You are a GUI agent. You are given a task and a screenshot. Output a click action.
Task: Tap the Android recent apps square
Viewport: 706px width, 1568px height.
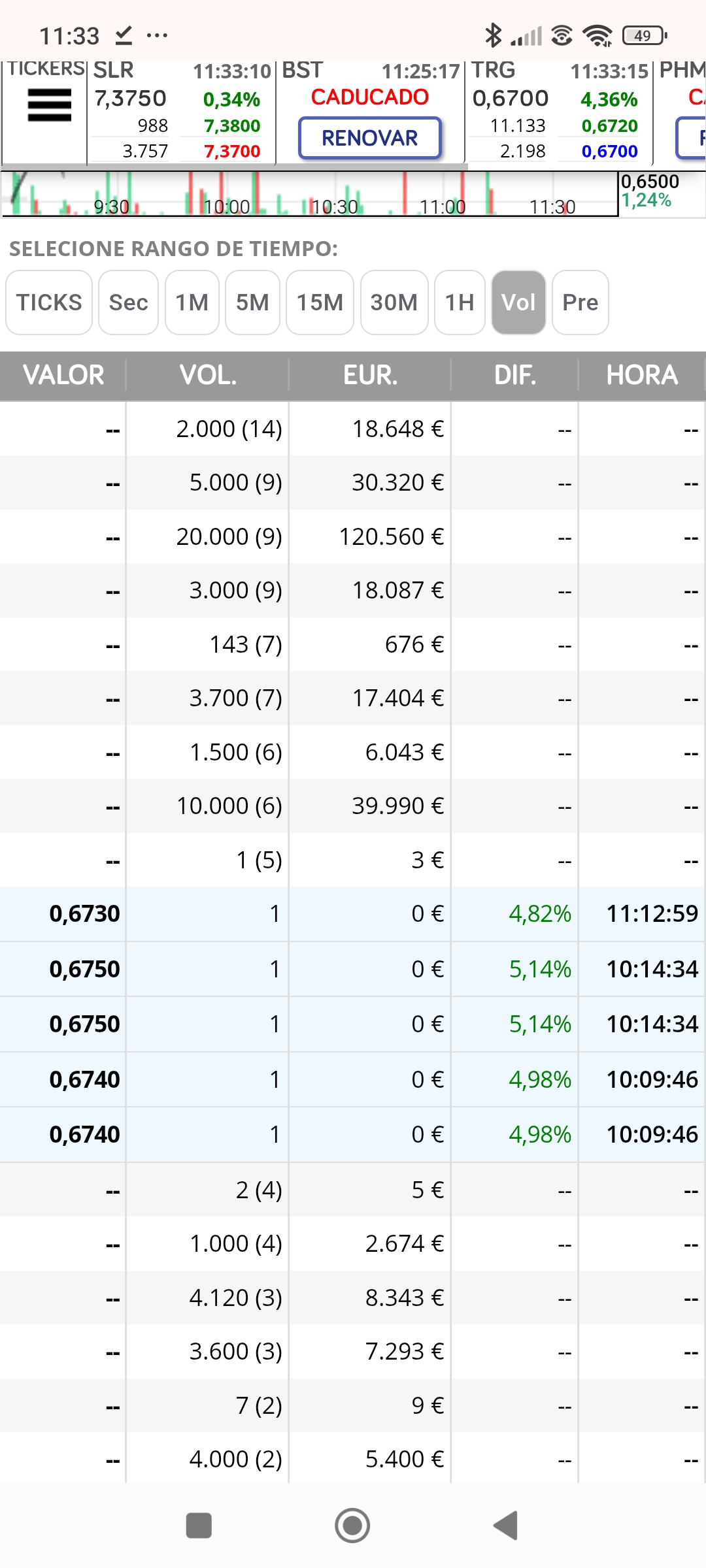[199, 1526]
